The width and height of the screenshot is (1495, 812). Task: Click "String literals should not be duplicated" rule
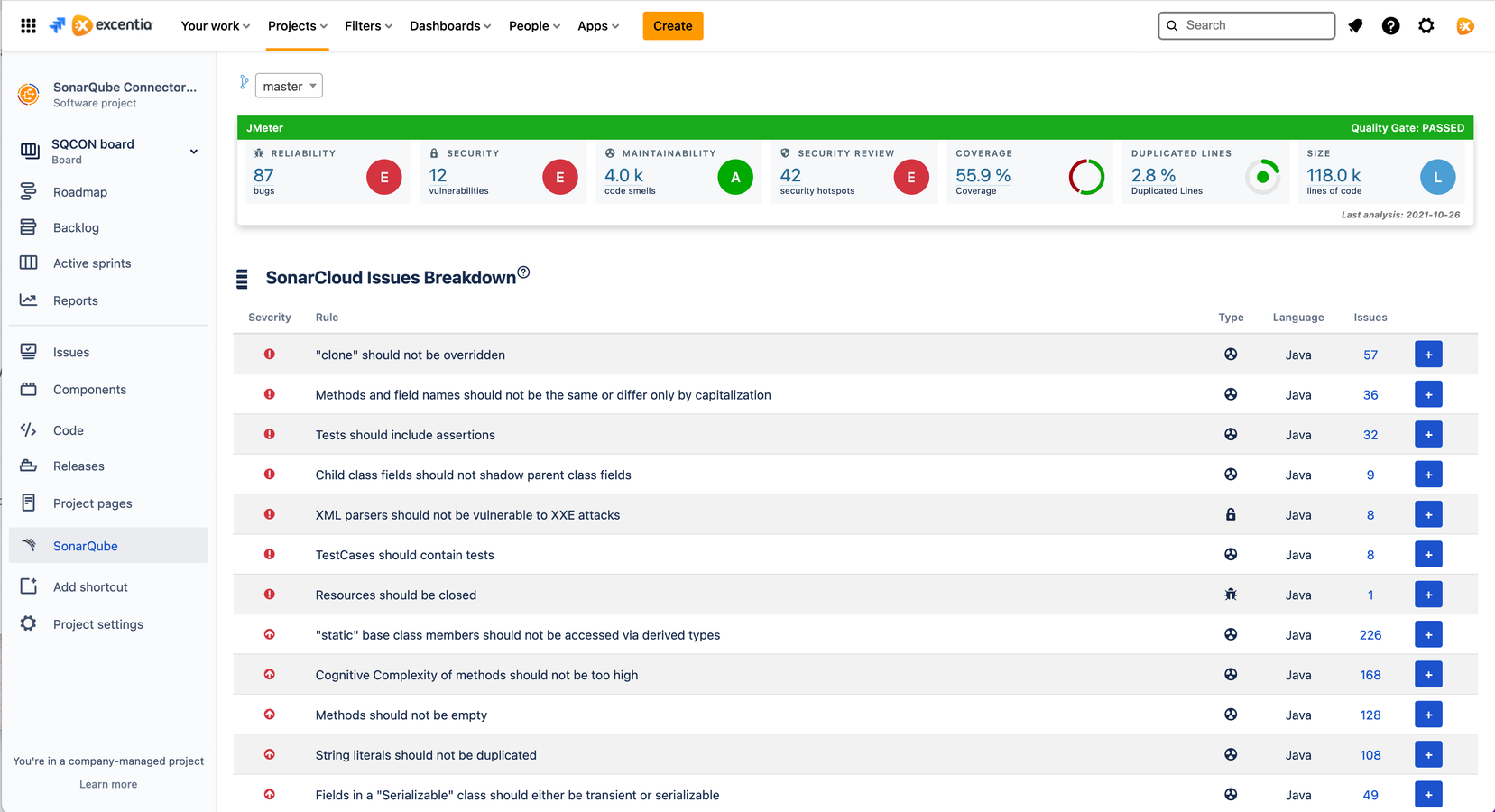coord(426,755)
